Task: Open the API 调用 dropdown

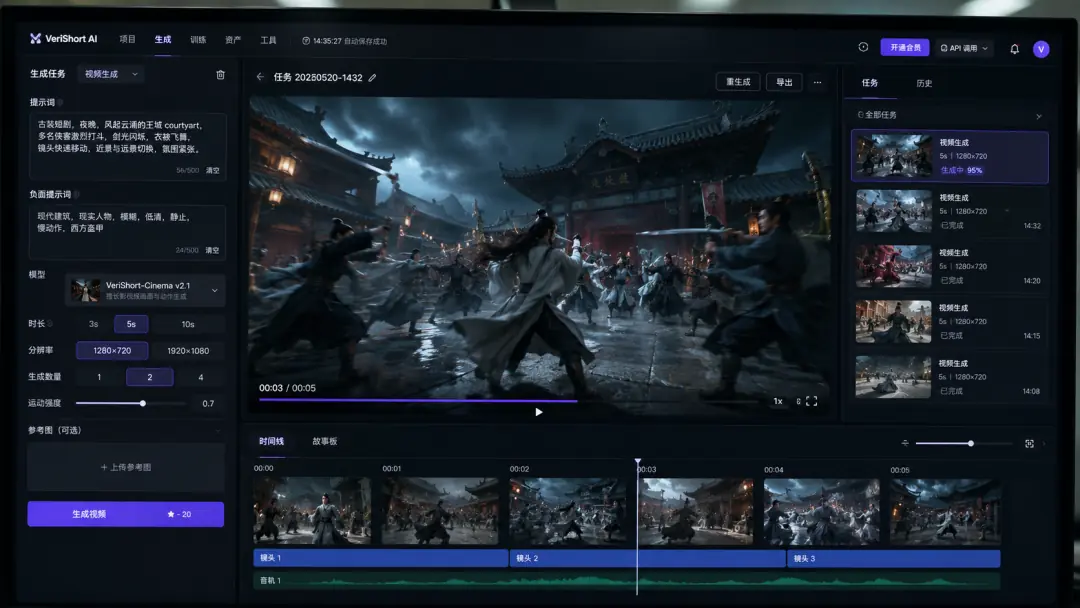Action: click(964, 48)
